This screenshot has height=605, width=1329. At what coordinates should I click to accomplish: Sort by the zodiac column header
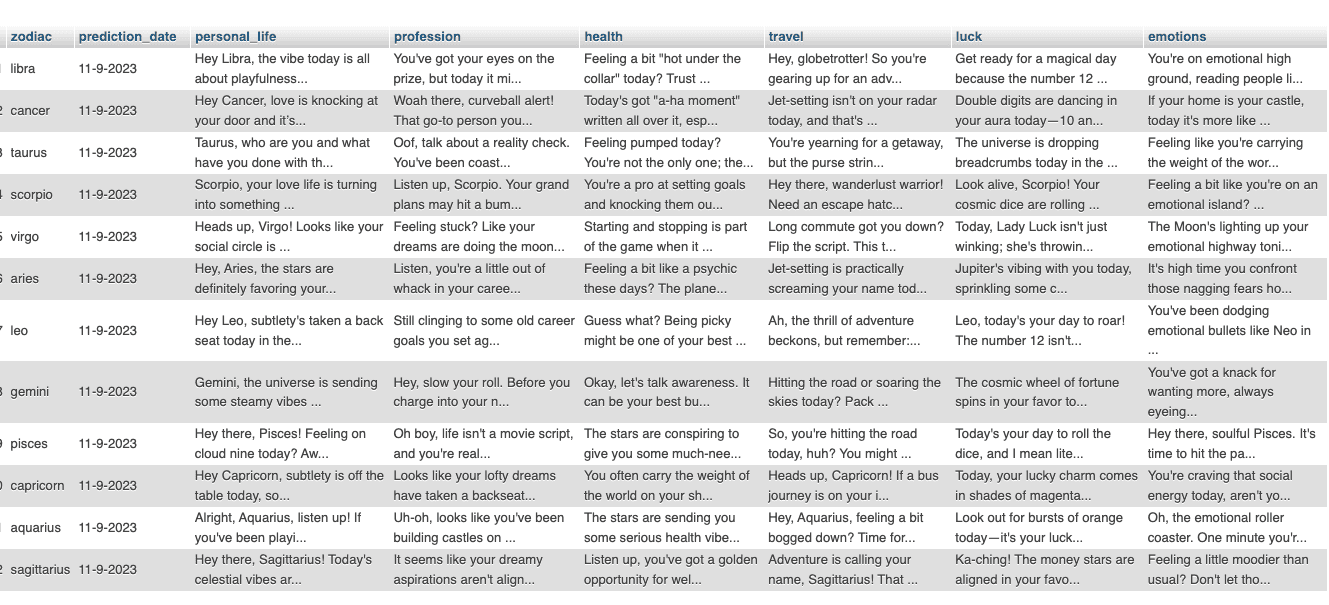click(31, 37)
